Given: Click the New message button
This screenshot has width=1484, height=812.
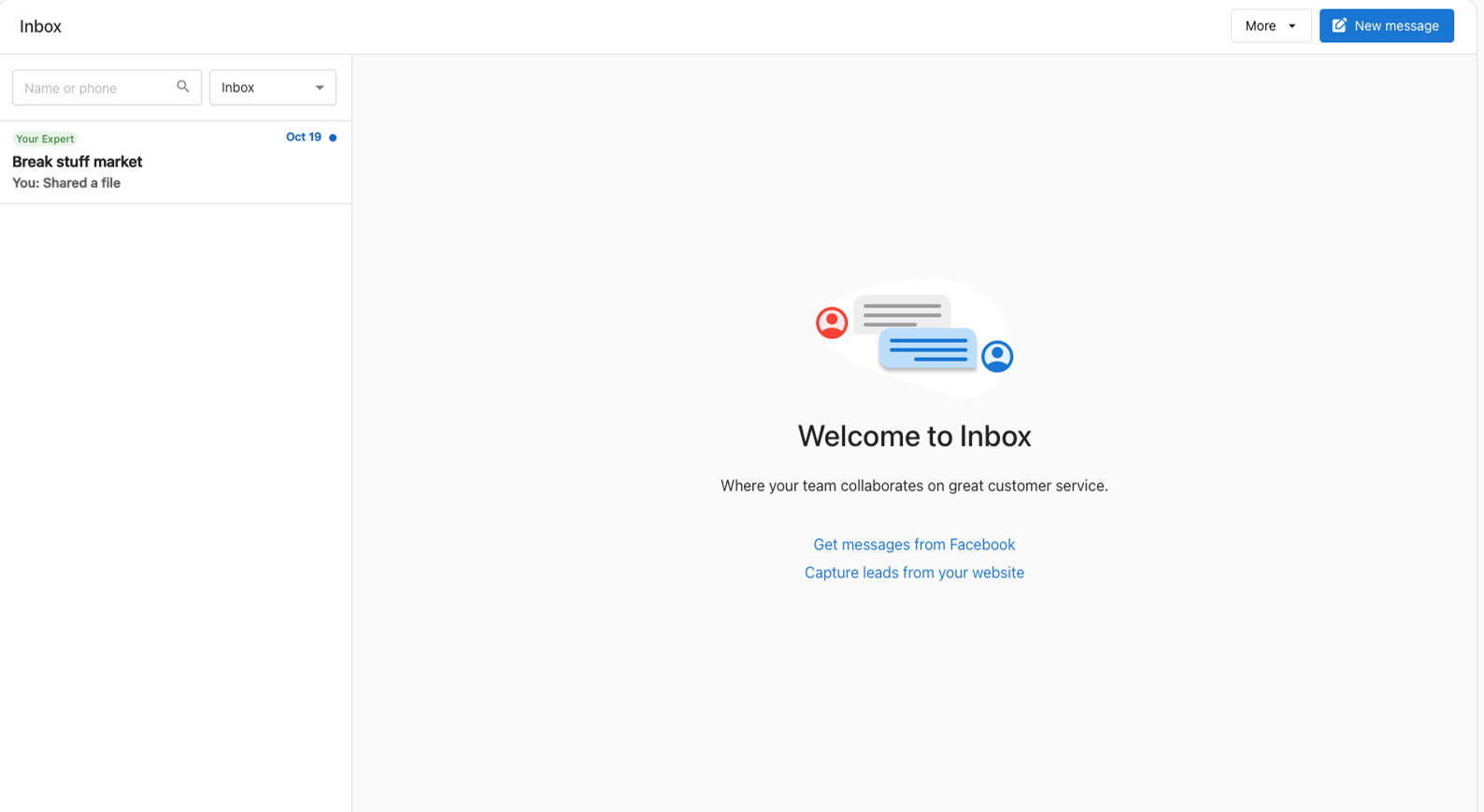Looking at the screenshot, I should click(1387, 26).
